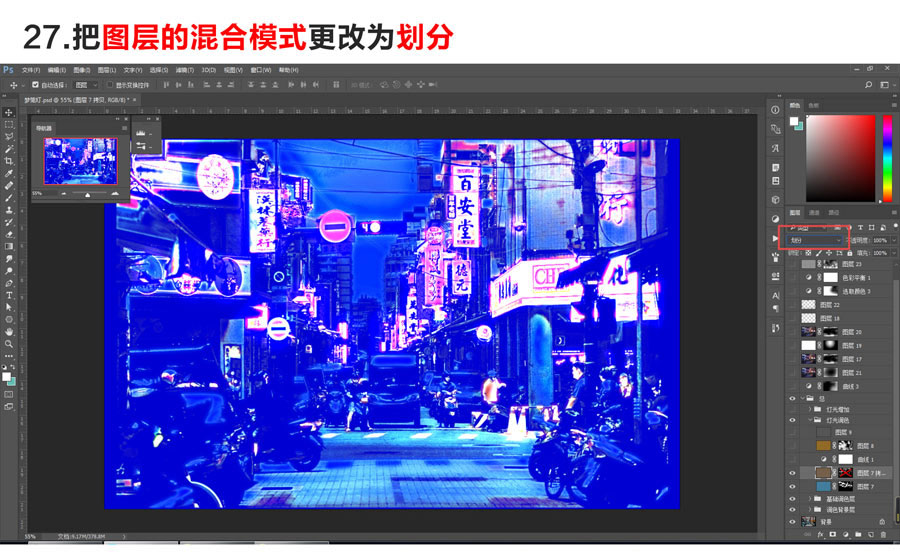The height and width of the screenshot is (555, 900).
Task: Click the Navigator preview thumbnail
Action: [80, 161]
